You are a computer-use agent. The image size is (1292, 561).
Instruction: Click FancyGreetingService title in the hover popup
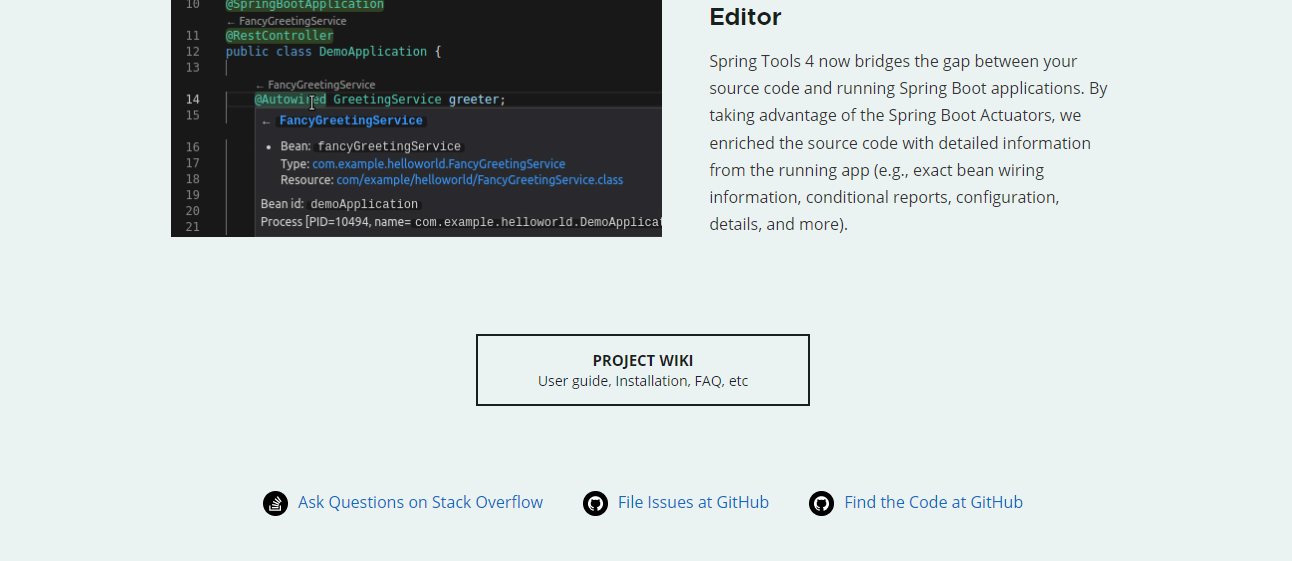(351, 121)
